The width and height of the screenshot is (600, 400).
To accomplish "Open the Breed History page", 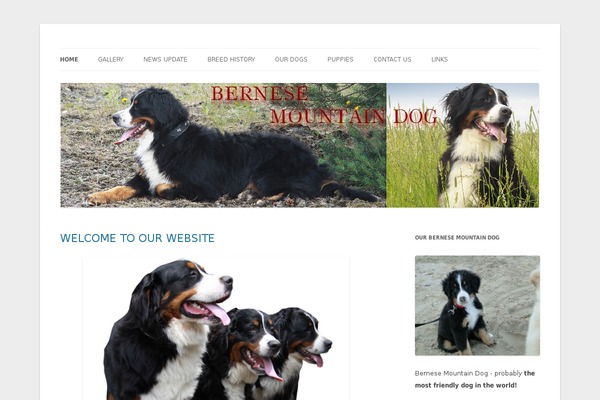I will (x=231, y=59).
